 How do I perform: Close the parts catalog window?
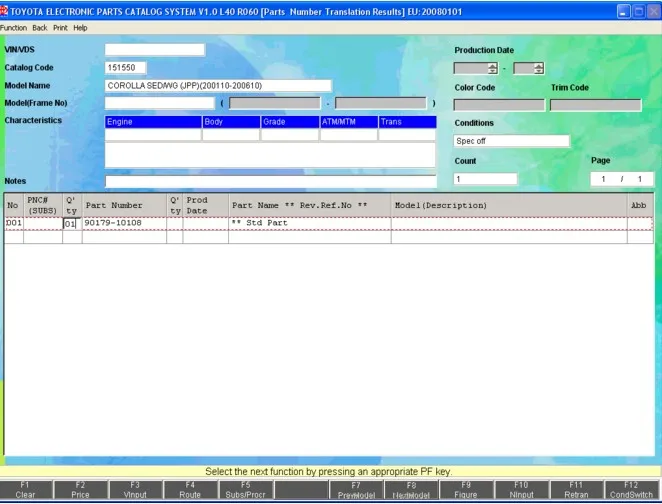[653, 12]
